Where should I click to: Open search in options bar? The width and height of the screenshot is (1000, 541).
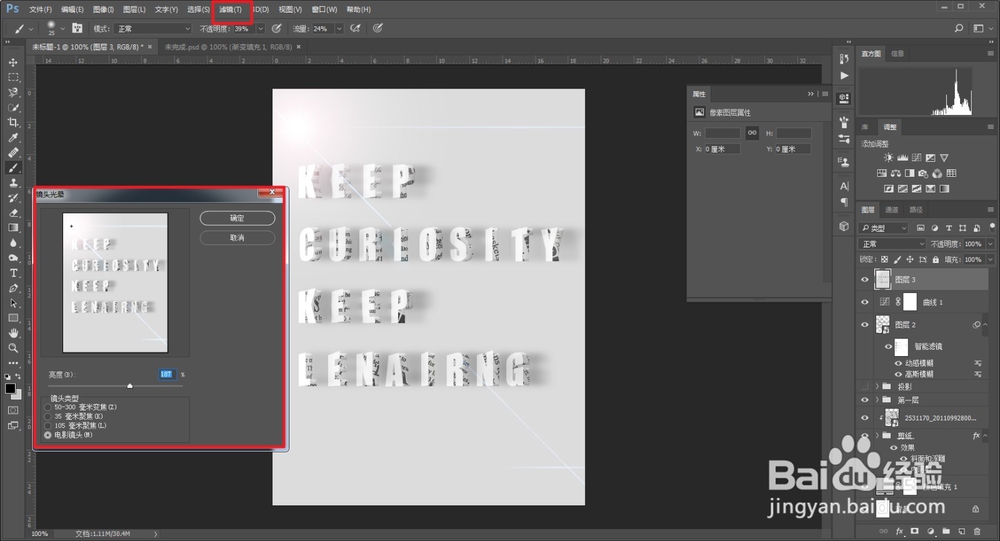click(959, 29)
